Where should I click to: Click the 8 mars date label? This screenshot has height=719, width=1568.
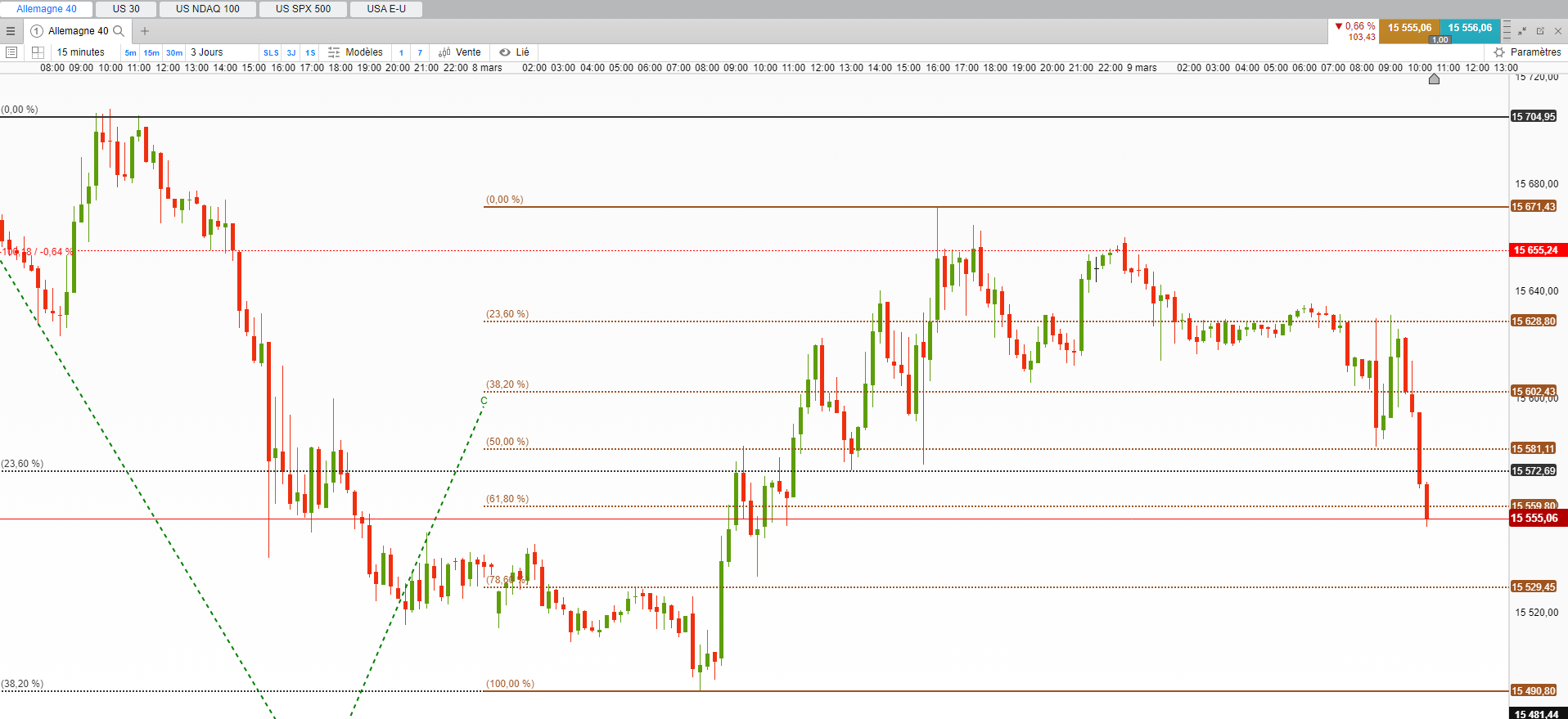pyautogui.click(x=487, y=68)
